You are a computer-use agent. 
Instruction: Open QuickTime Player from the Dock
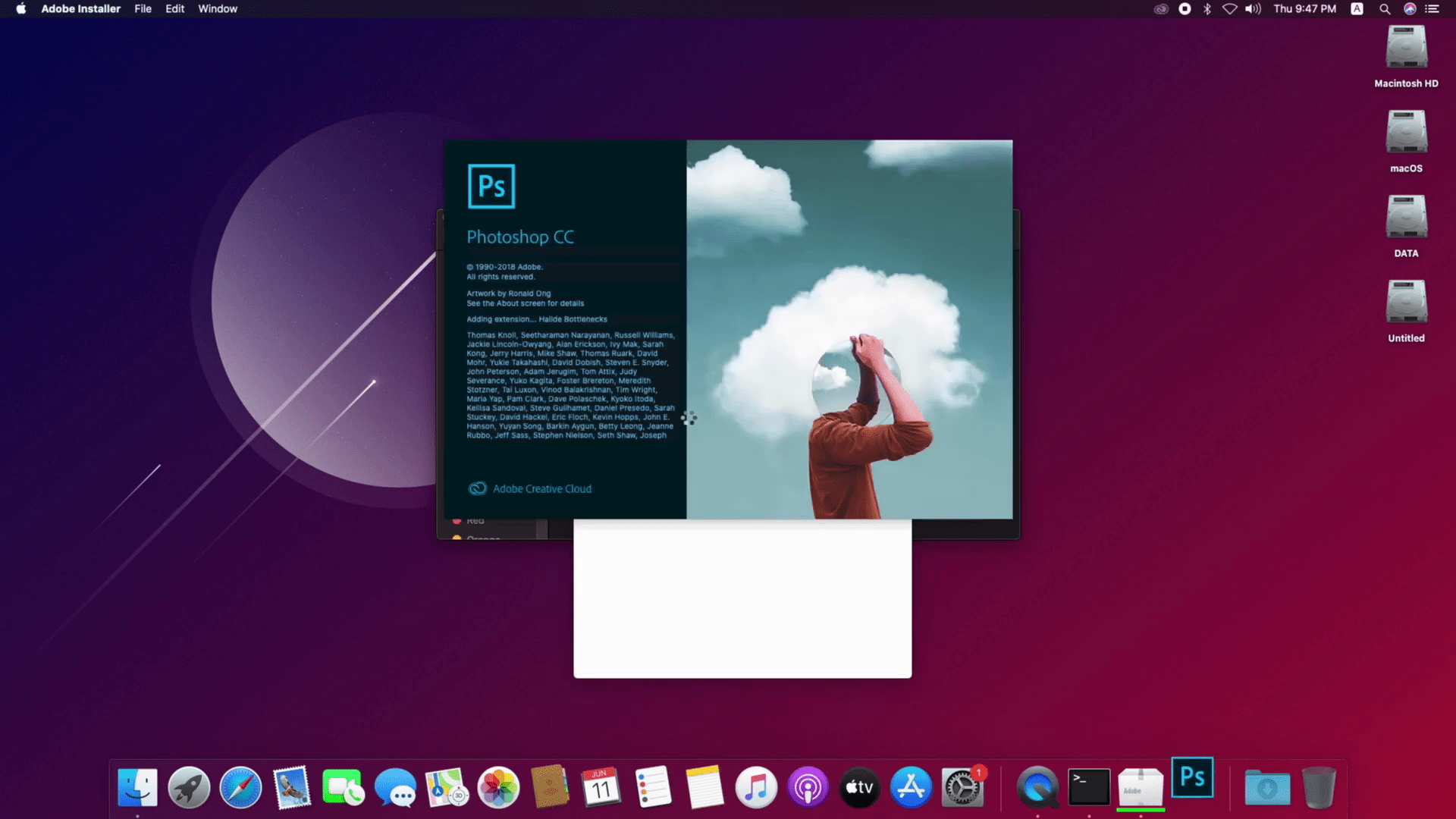tap(1037, 787)
